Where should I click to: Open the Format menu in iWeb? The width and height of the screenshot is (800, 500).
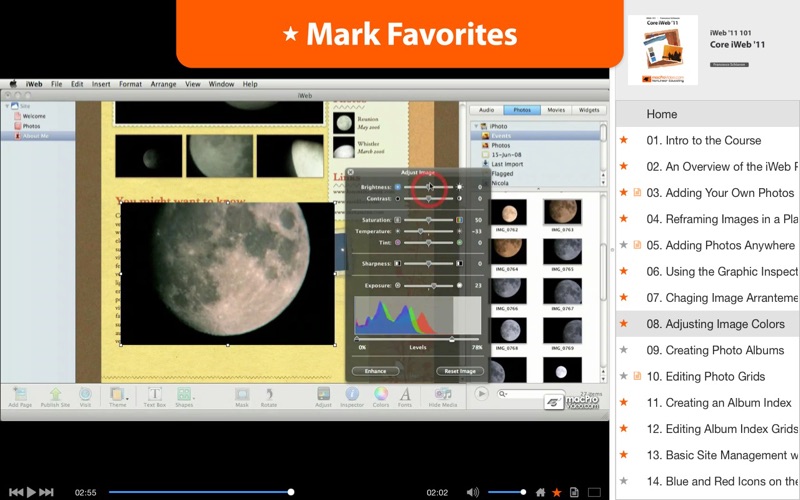(x=130, y=84)
